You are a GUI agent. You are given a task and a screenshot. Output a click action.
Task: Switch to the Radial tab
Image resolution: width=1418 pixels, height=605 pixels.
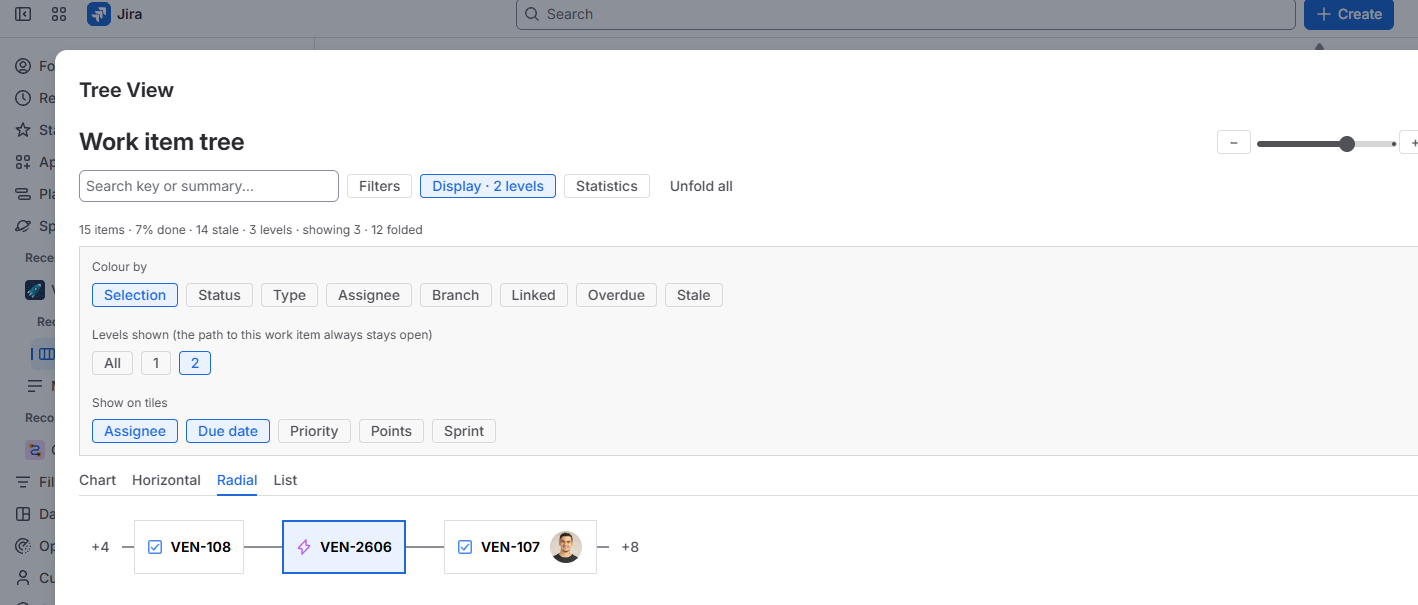click(237, 480)
